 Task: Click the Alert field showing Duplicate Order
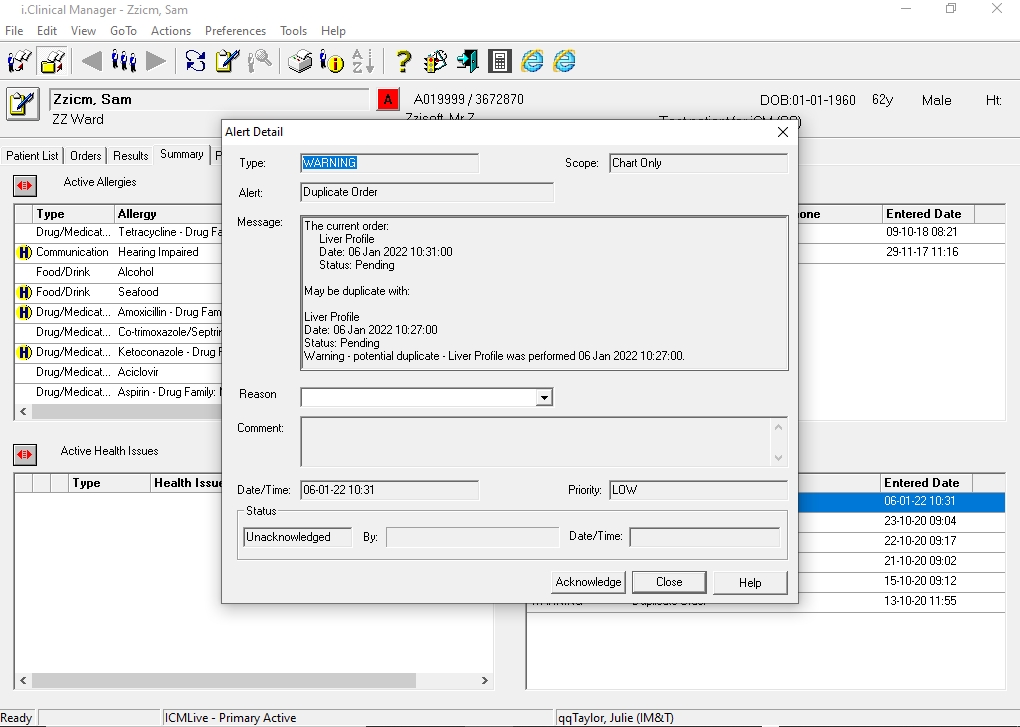[x=427, y=192]
